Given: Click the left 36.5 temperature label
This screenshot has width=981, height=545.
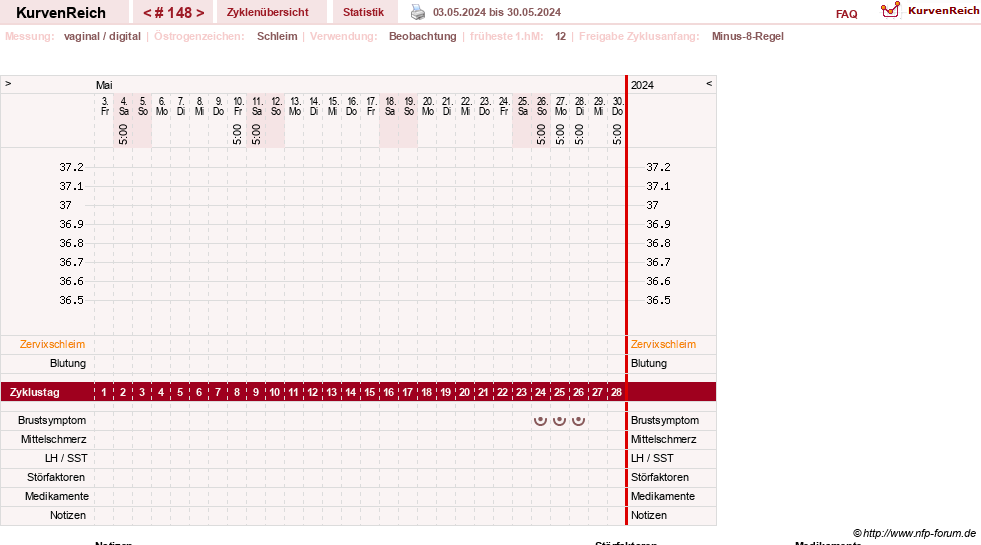Looking at the screenshot, I should [71, 300].
